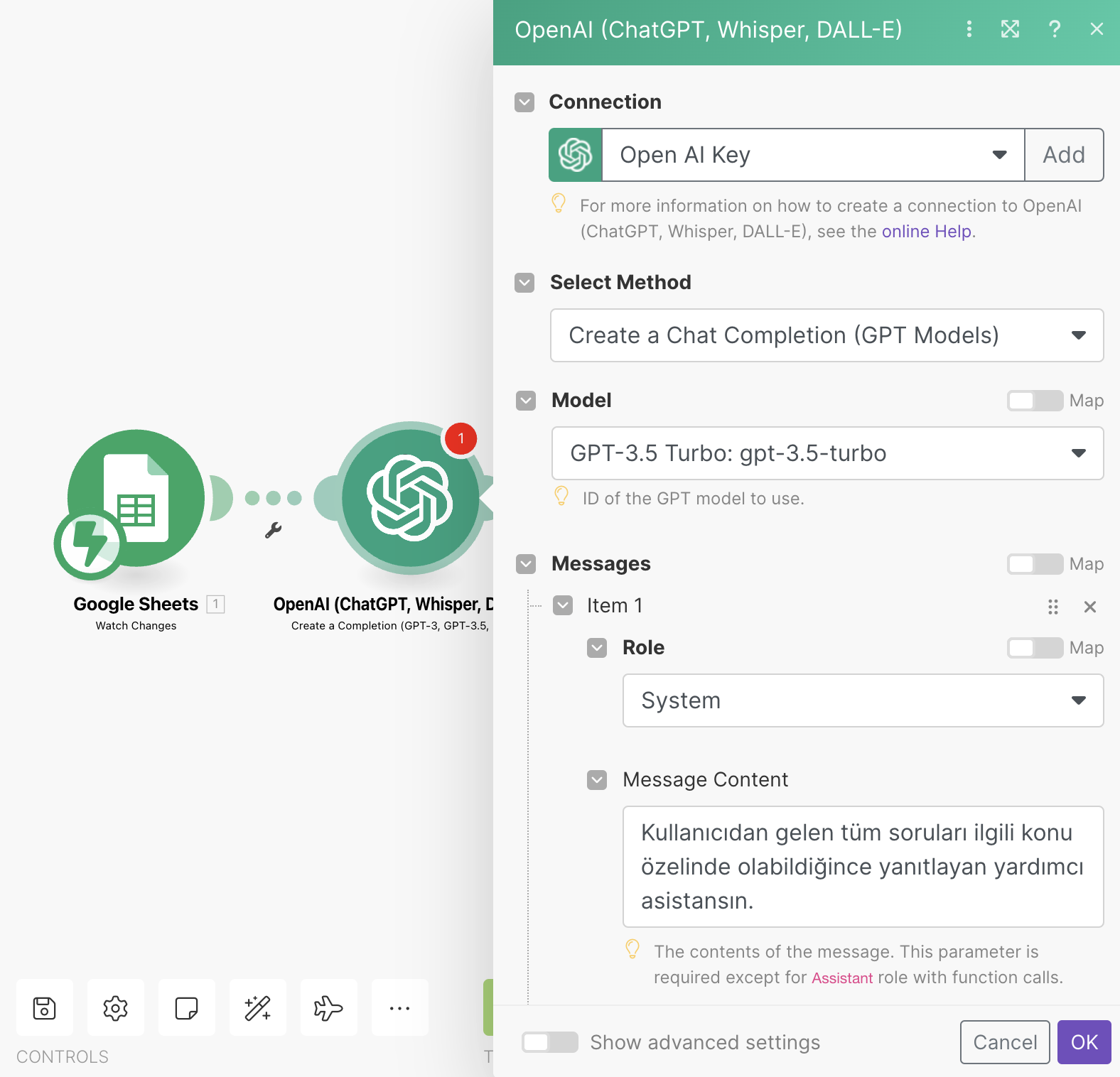The width and height of the screenshot is (1120, 1077).
Task: Expand the module panel to full screen
Action: click(x=1011, y=29)
